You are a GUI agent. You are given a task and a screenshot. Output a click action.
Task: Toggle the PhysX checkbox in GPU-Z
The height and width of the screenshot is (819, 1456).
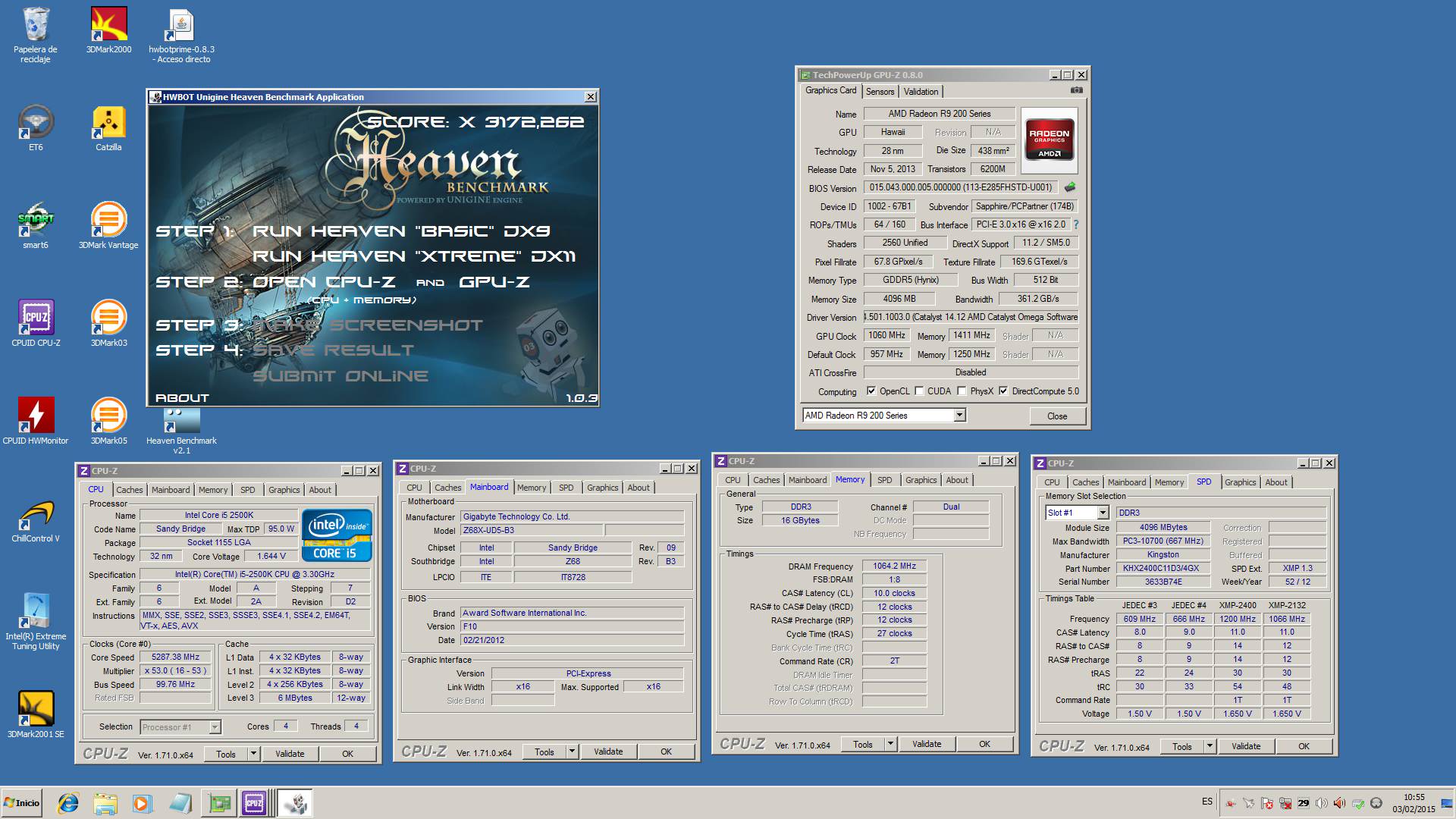click(962, 391)
